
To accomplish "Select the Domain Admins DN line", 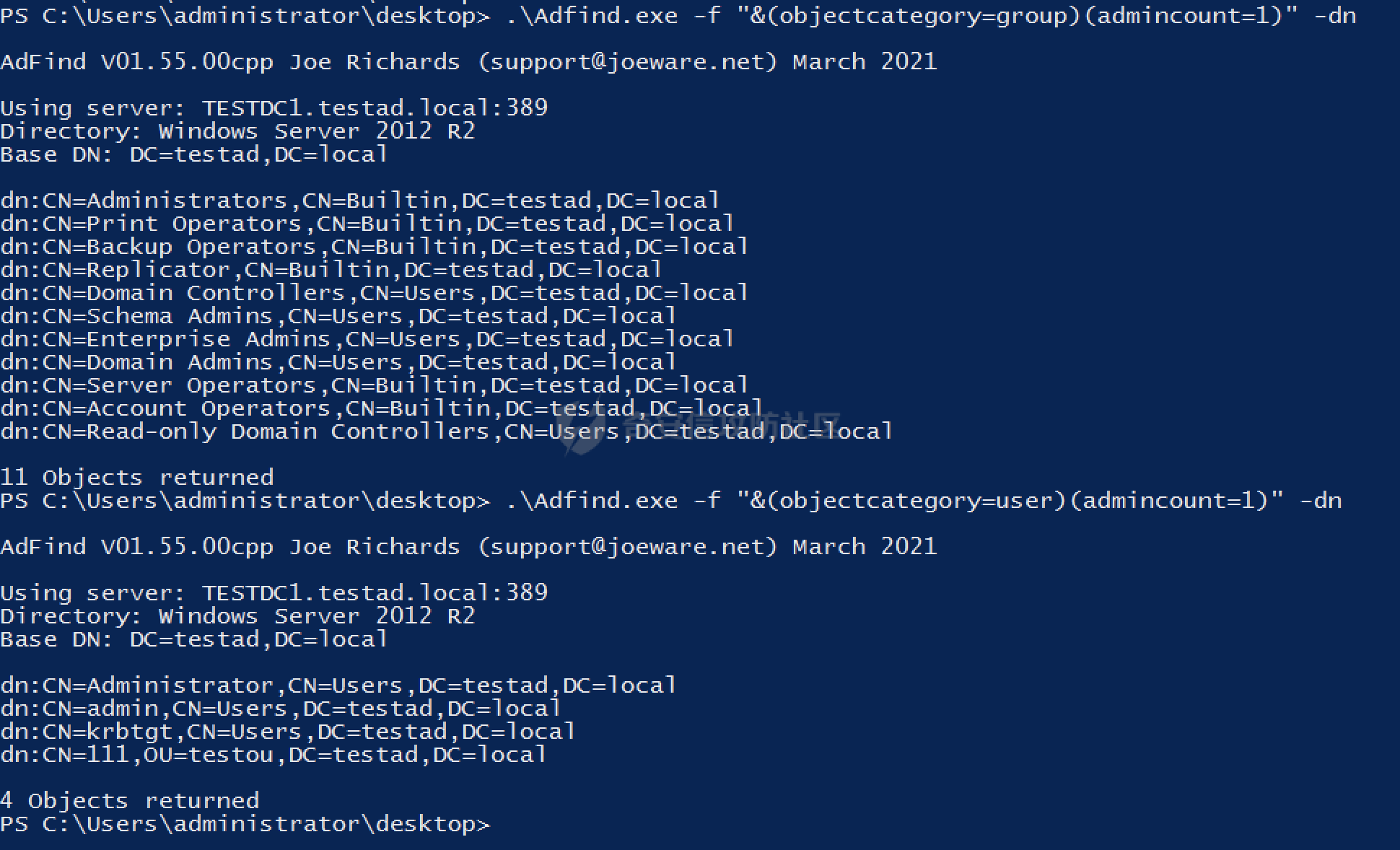I will (x=338, y=362).
